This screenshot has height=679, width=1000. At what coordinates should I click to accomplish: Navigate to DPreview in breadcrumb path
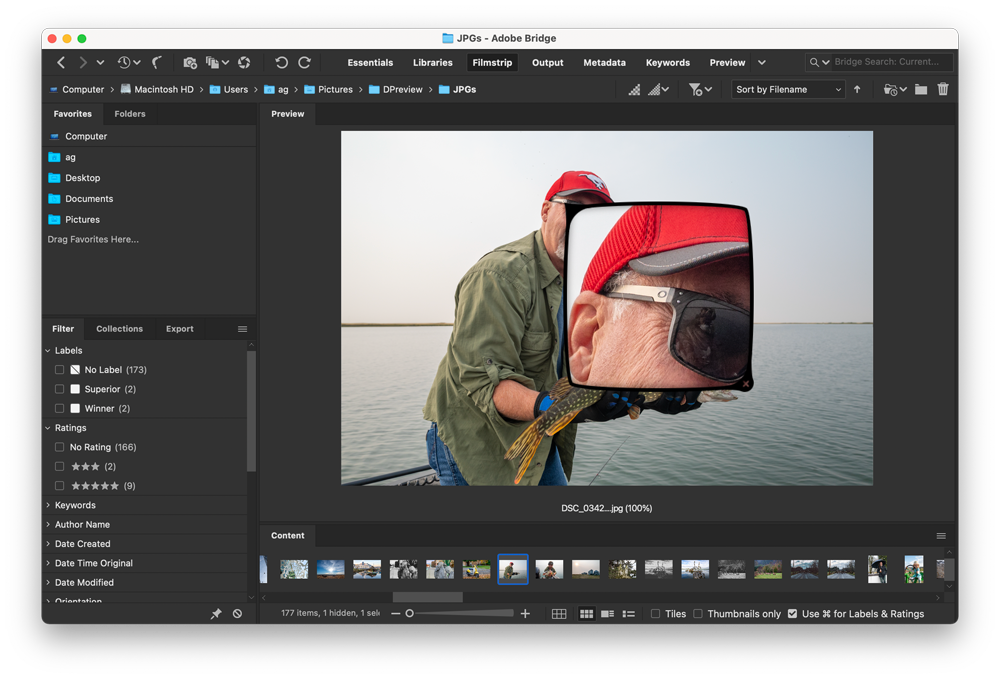click(x=395, y=90)
